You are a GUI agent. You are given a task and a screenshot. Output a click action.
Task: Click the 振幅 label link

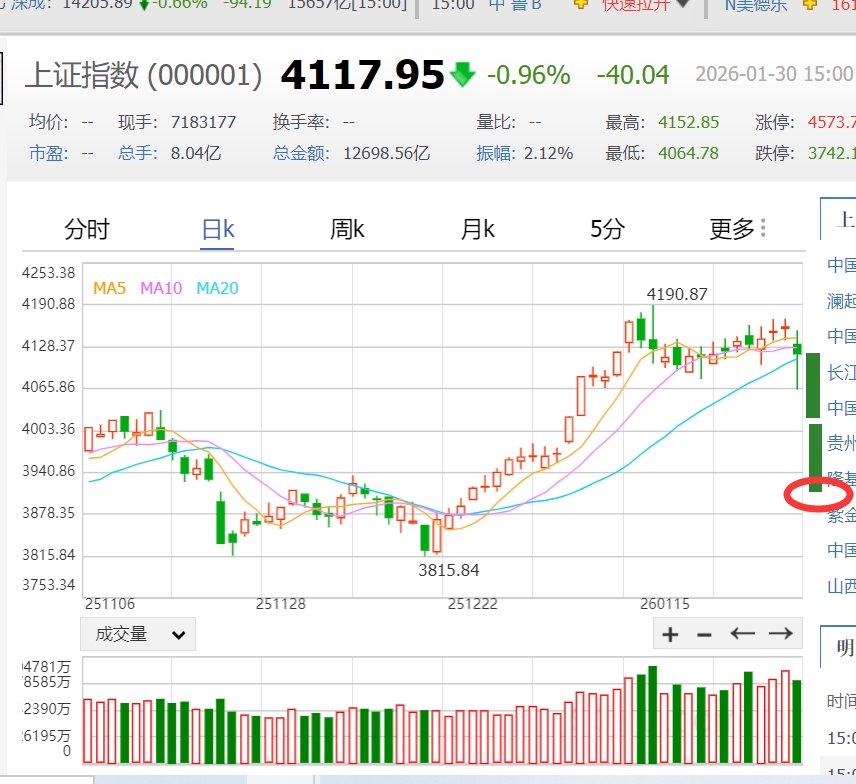pos(496,153)
